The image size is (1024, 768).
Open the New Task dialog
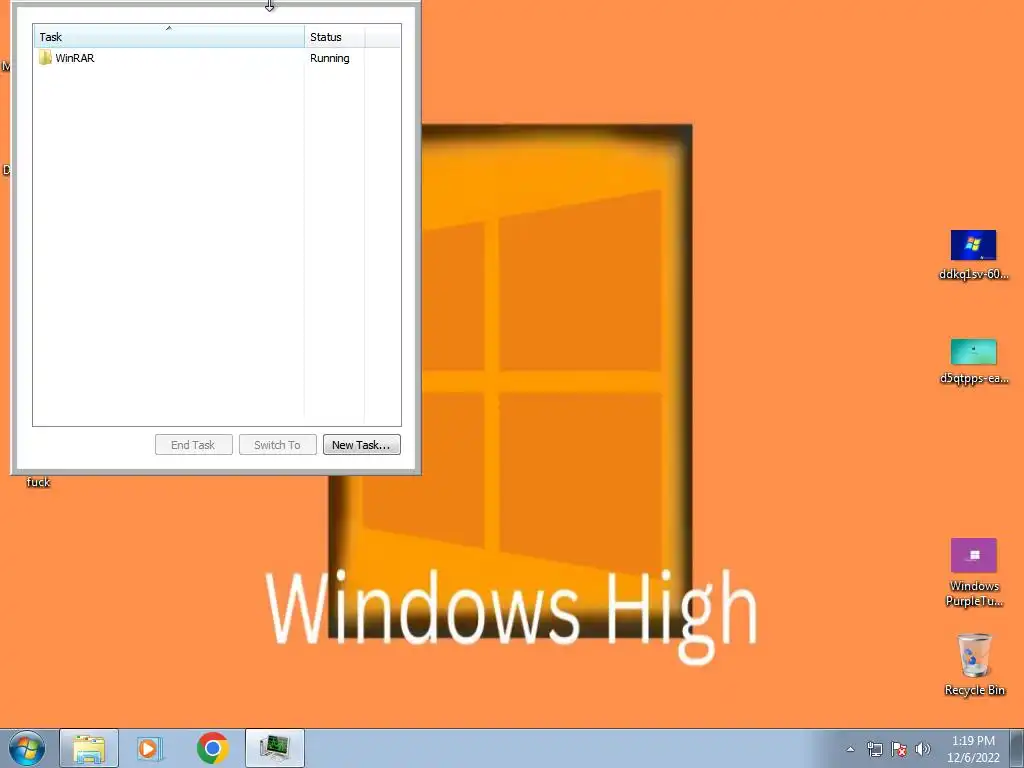click(x=361, y=445)
